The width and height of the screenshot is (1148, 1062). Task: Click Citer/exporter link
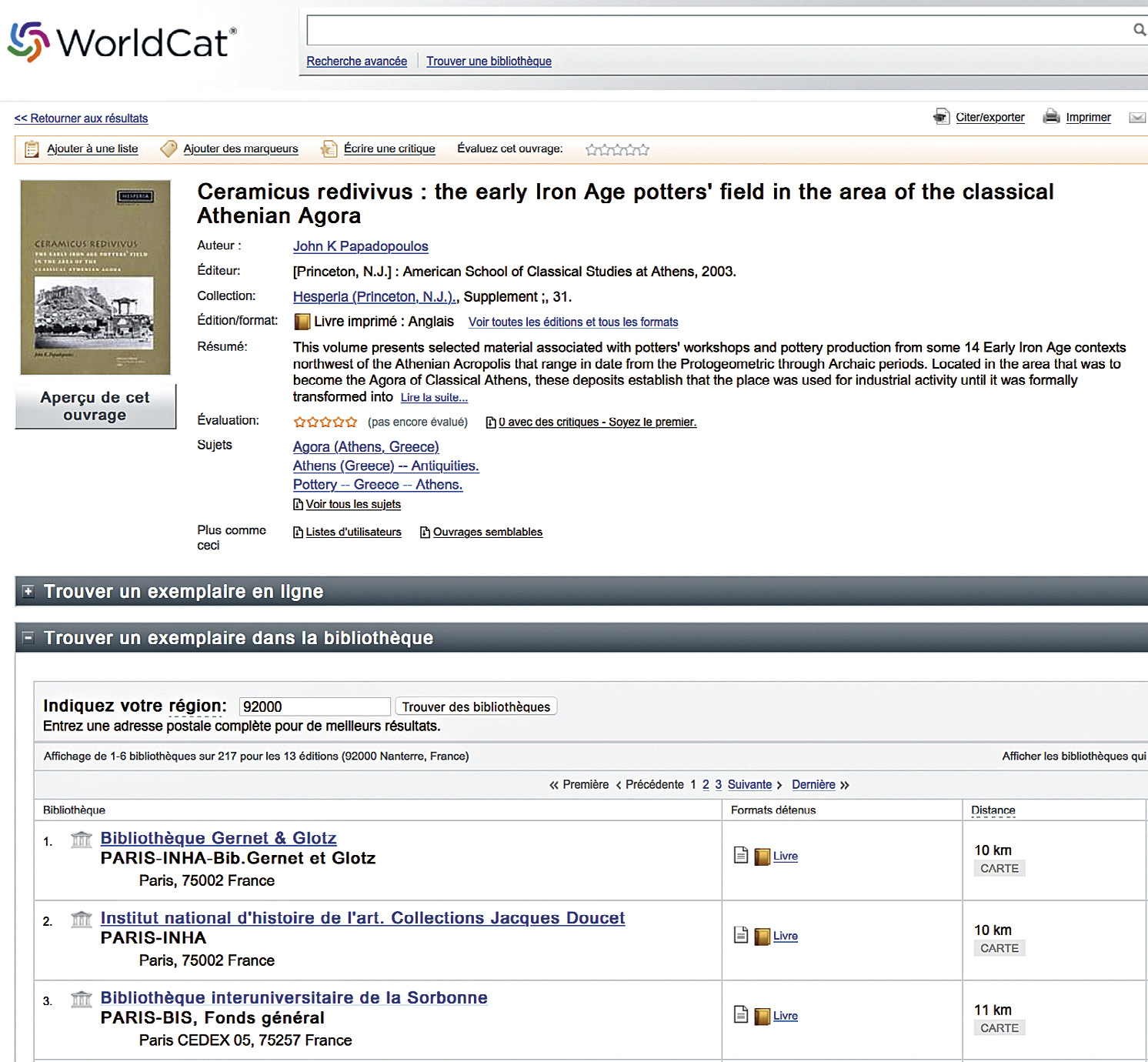[x=990, y=118]
